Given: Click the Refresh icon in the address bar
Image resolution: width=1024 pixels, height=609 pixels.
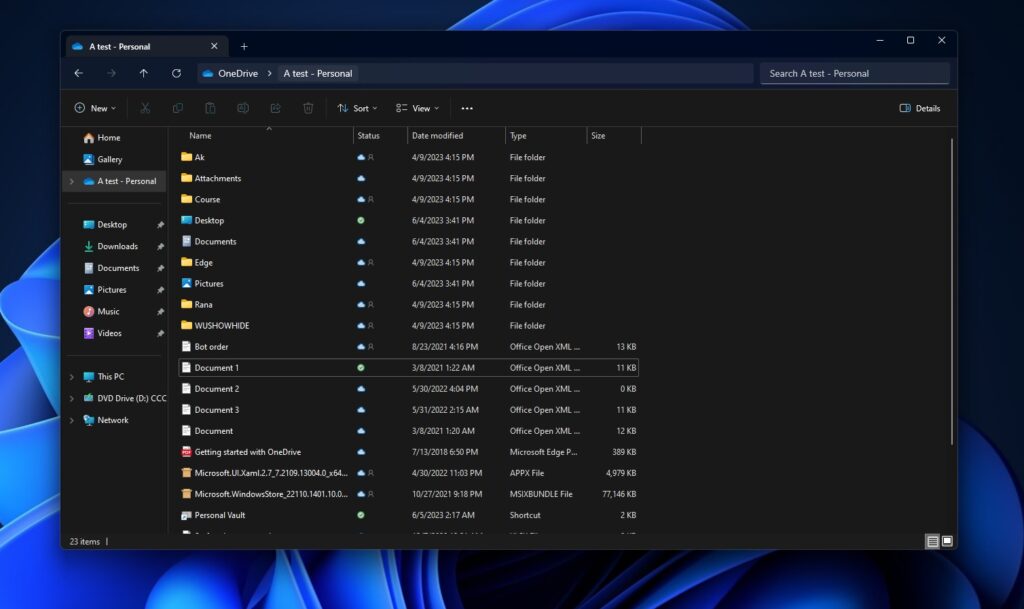Looking at the screenshot, I should pyautogui.click(x=176, y=73).
